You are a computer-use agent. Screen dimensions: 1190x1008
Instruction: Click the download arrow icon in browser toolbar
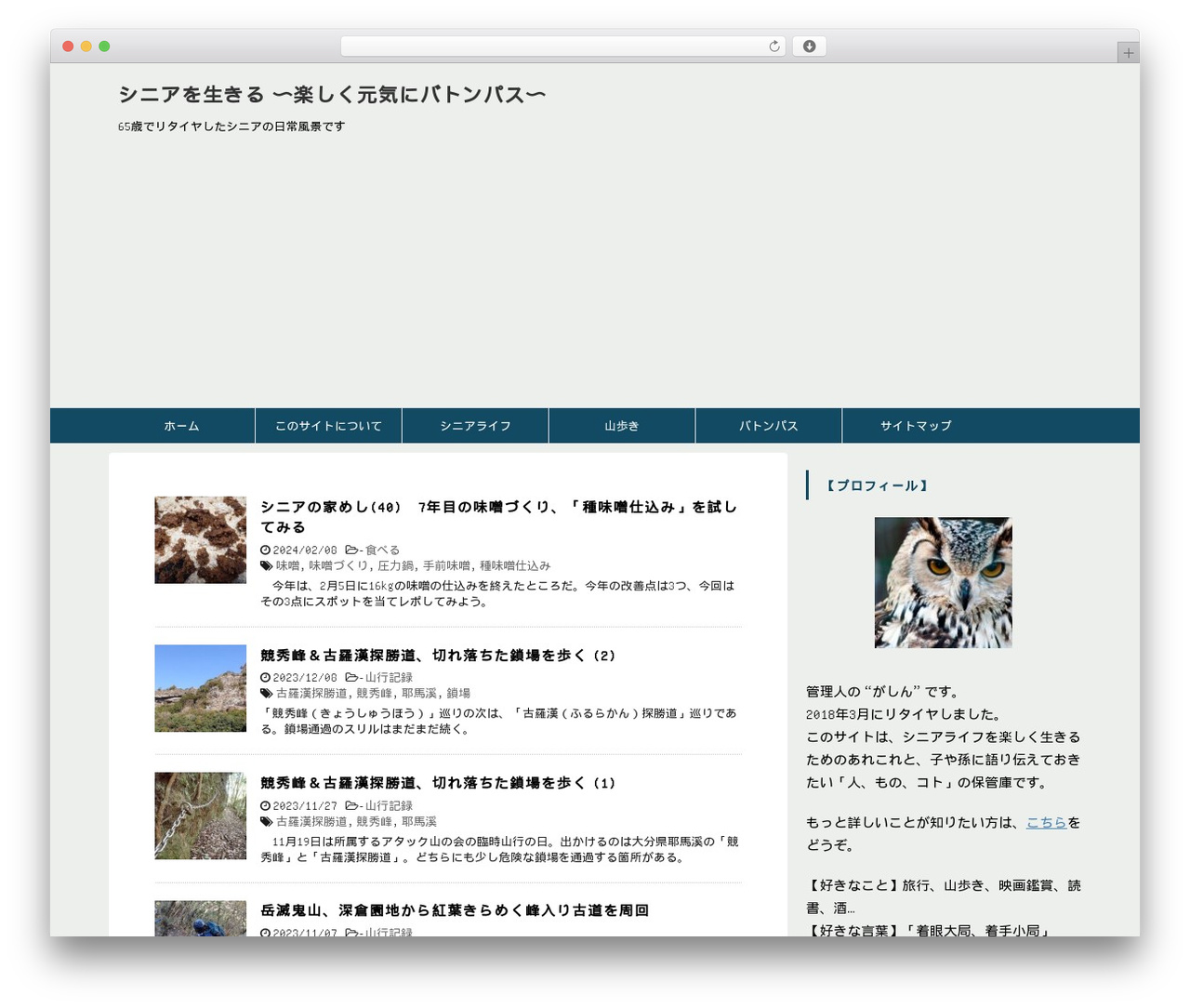pos(809,46)
